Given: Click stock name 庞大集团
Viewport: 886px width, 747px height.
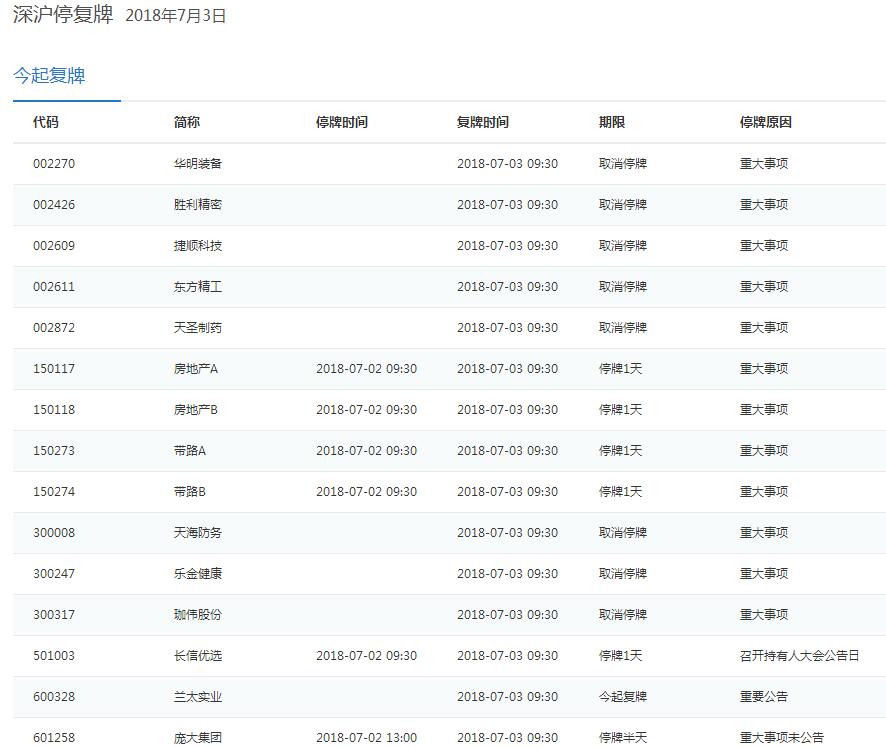Looking at the screenshot, I should 198,738.
